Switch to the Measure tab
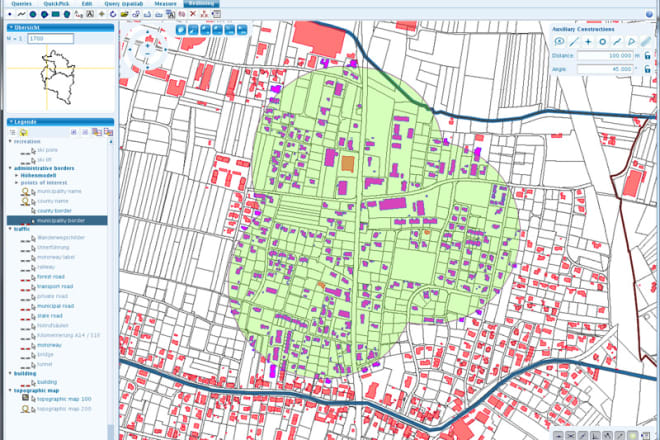The image size is (660, 440). (165, 3)
